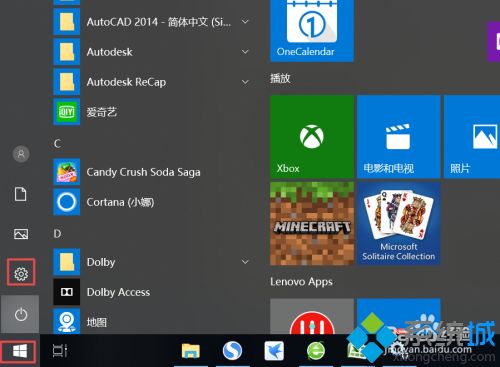Launch the Xbox tile

point(312,137)
